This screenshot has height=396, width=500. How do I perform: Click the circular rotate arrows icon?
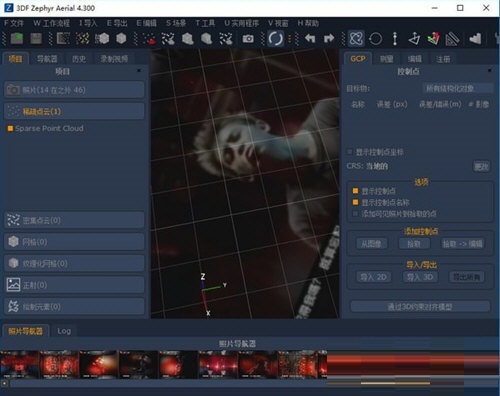point(276,39)
